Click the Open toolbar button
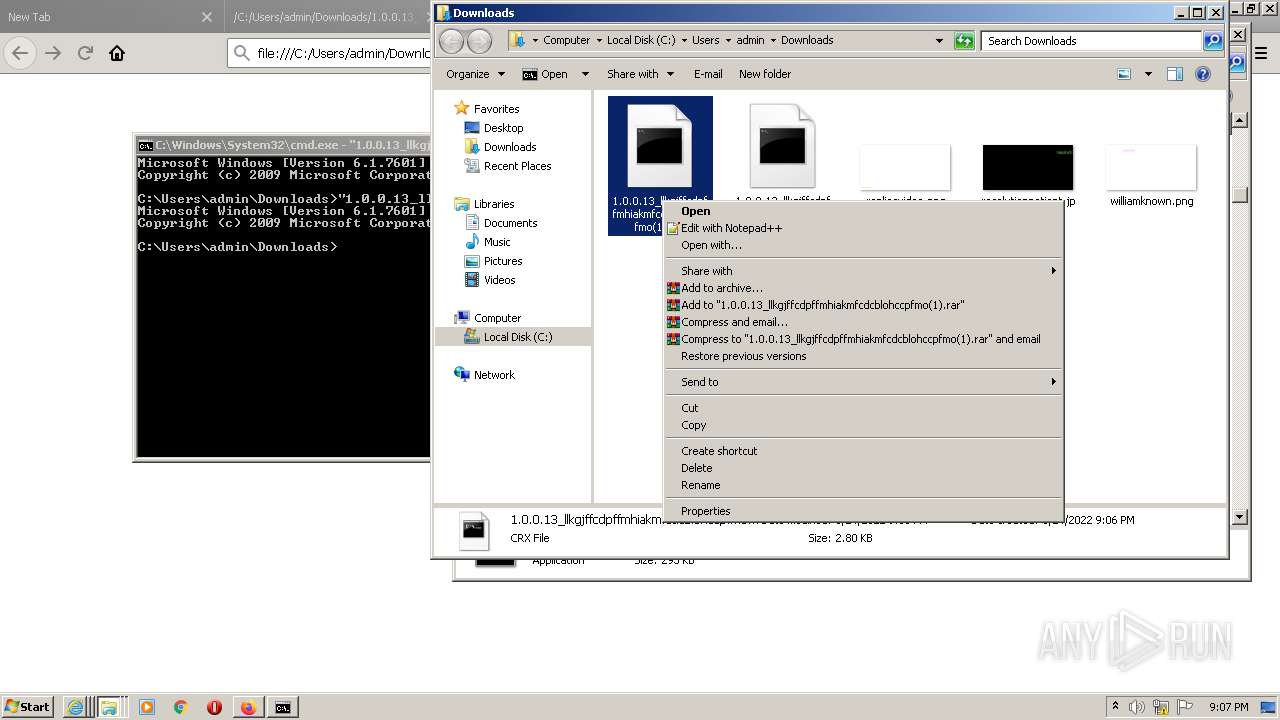The height and width of the screenshot is (720, 1280). tap(545, 74)
